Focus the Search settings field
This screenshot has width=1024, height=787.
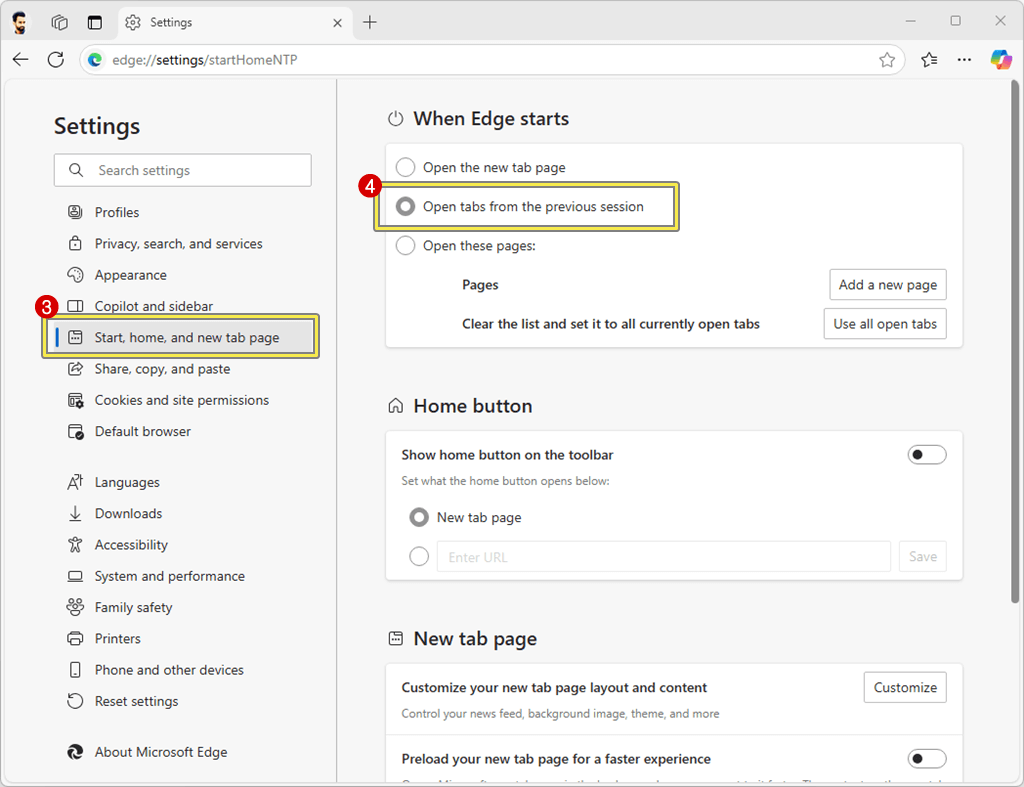point(183,170)
